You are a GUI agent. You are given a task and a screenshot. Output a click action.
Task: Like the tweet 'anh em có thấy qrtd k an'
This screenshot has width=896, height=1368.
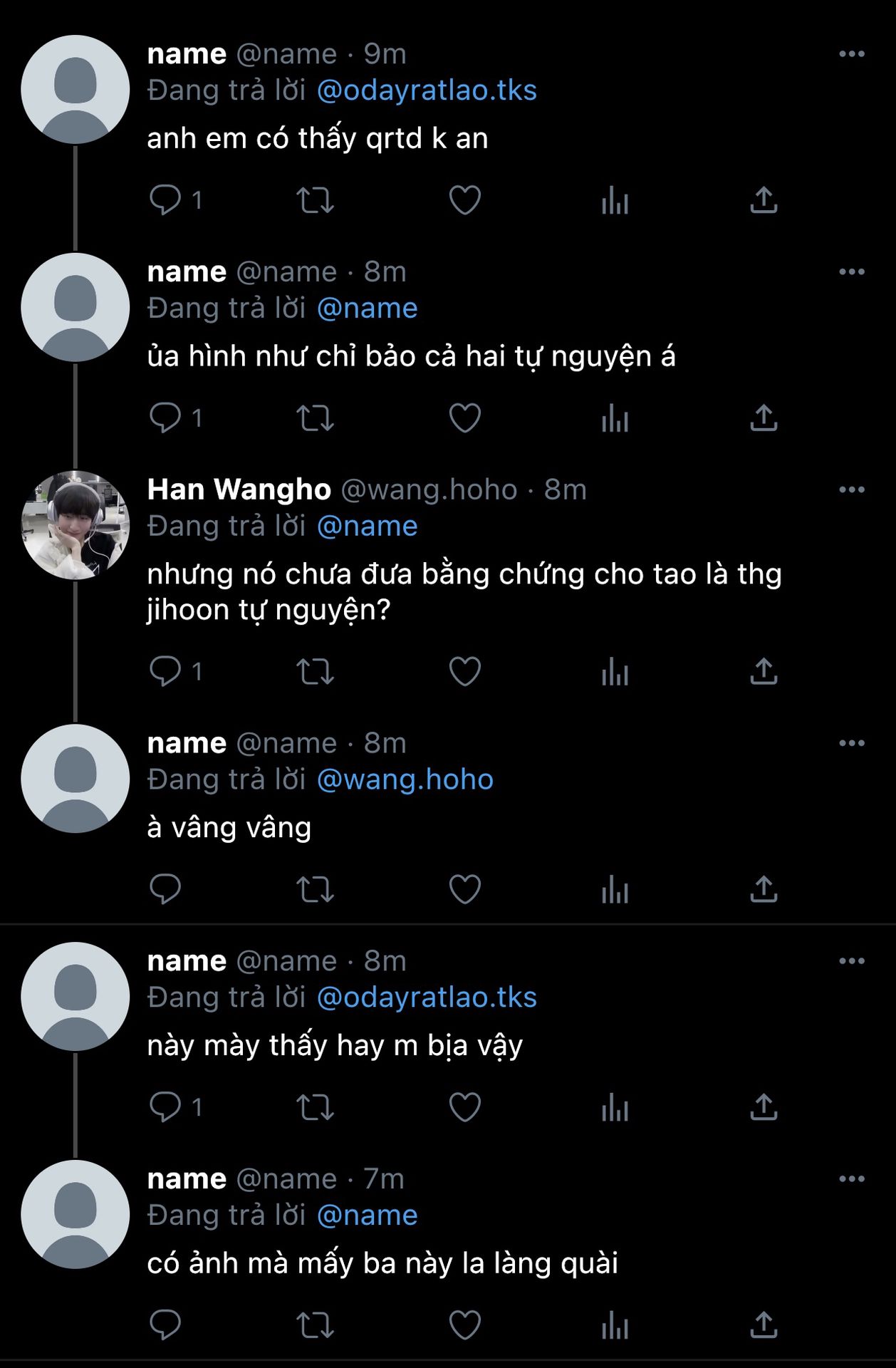coord(464,200)
